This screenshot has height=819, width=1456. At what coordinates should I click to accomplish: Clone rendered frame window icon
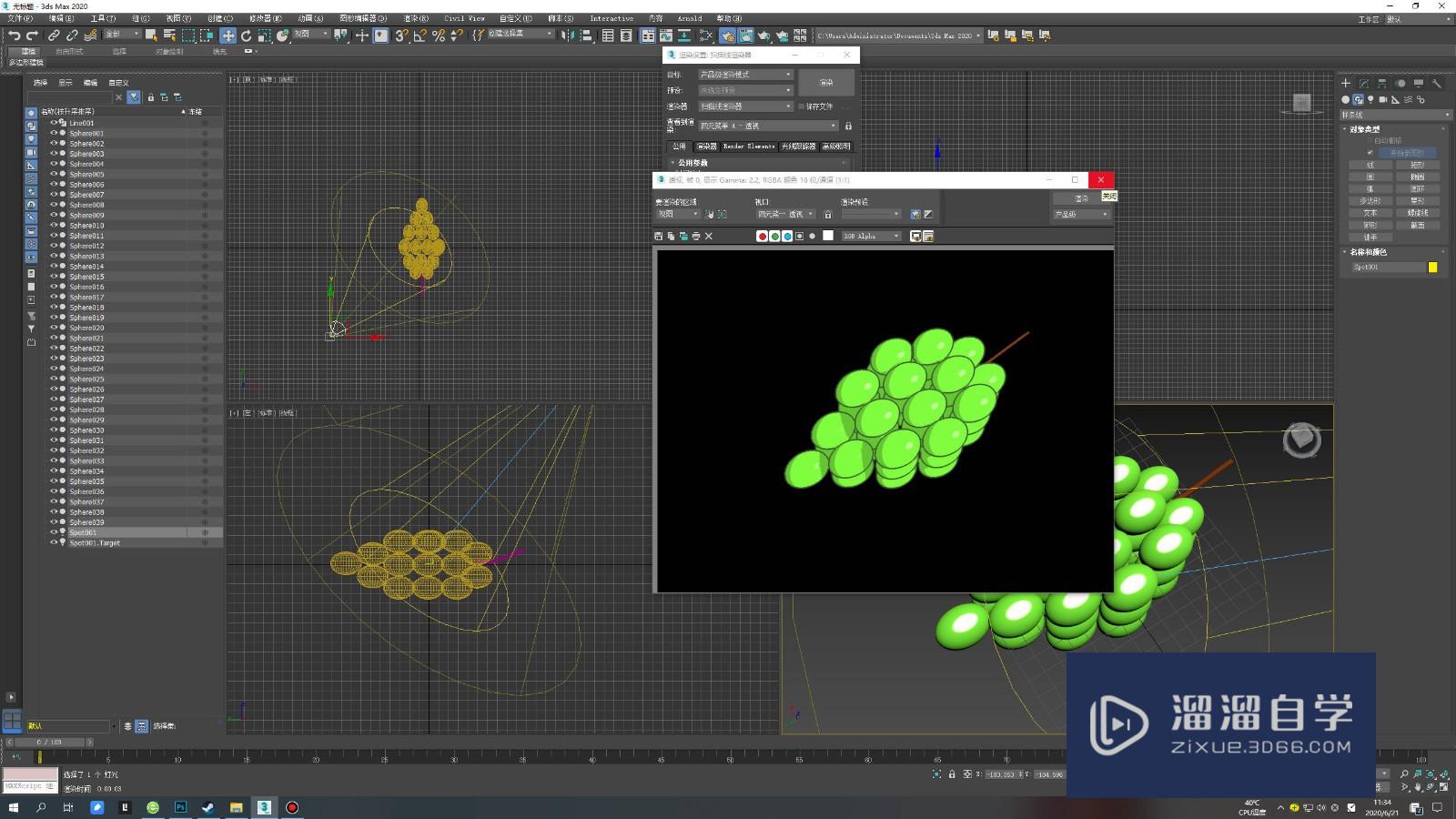[683, 236]
